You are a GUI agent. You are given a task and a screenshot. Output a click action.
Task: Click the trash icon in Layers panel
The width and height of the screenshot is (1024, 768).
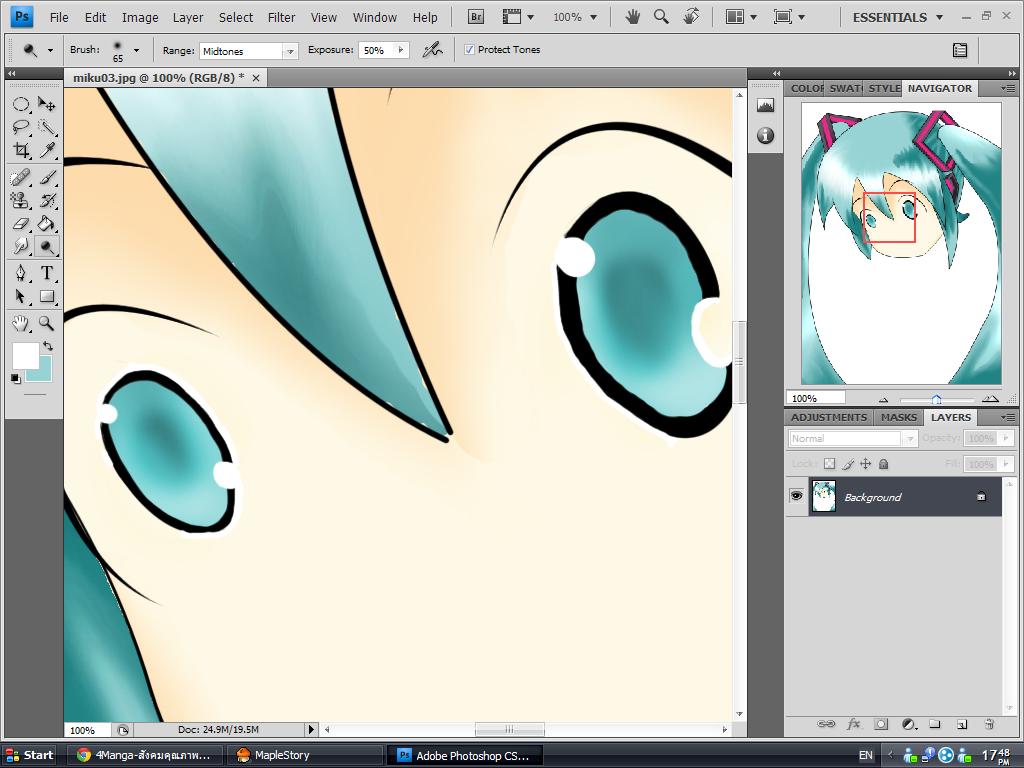click(988, 724)
